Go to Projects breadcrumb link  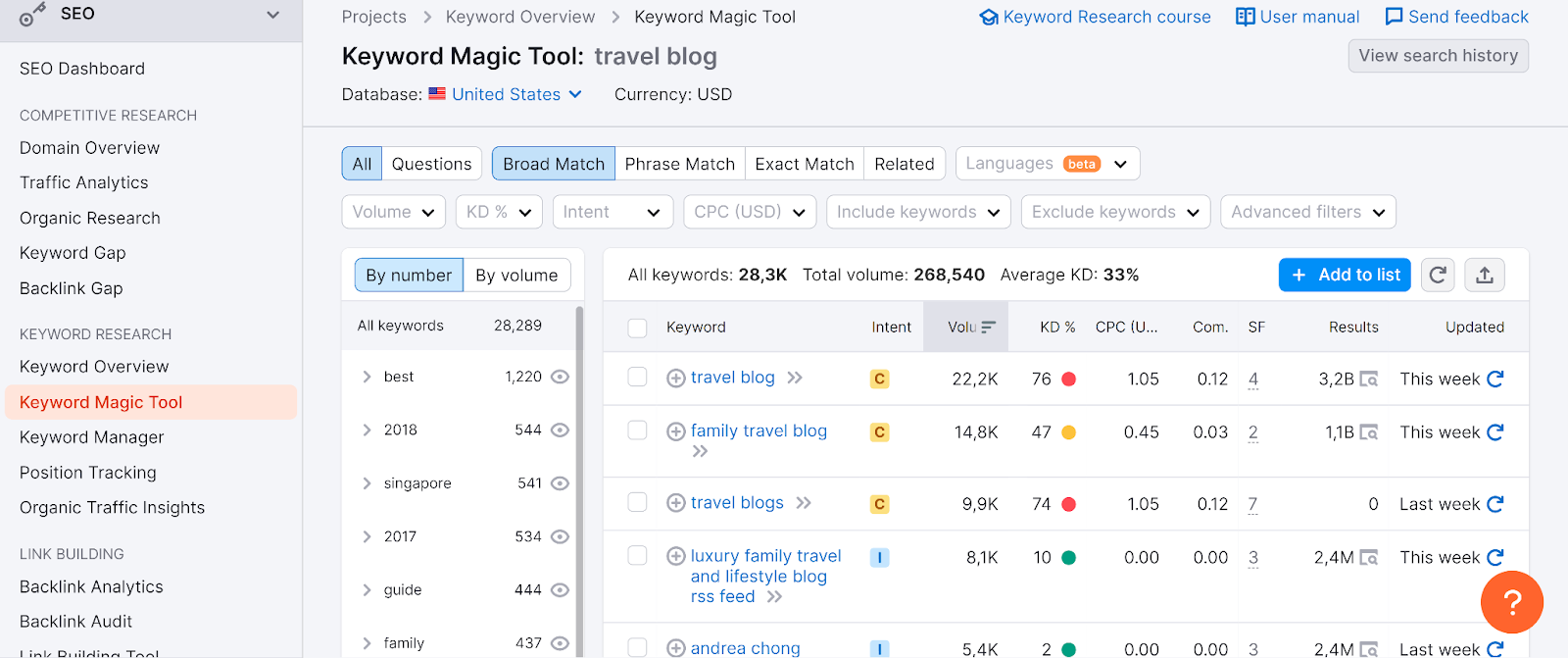point(373,17)
